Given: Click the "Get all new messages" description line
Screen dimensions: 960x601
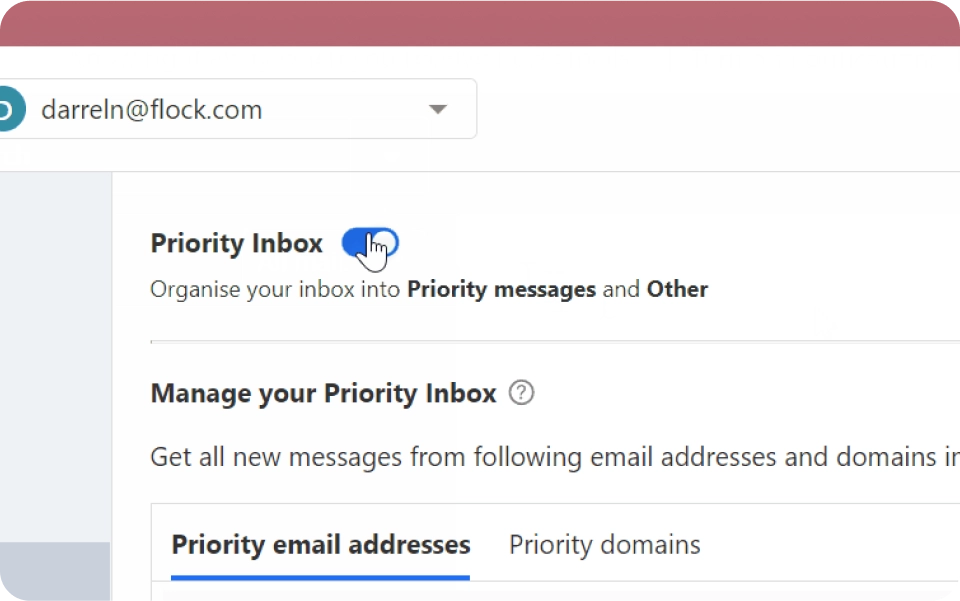Looking at the screenshot, I should click(x=540, y=457).
